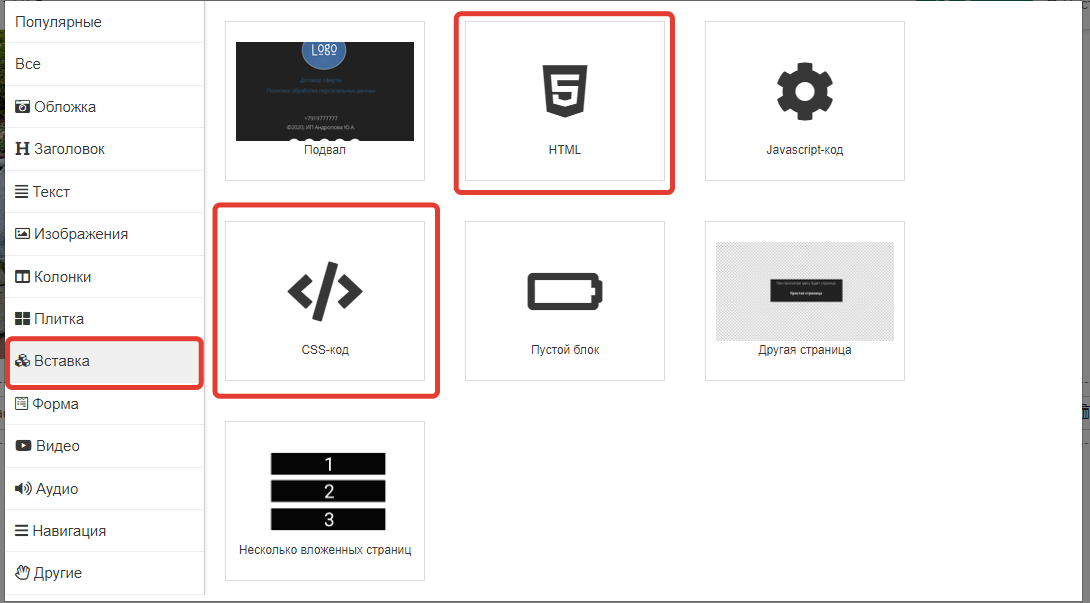Viewport: 1090px width, 603px height.
Task: Click the Пустой блок label
Action: (x=564, y=350)
